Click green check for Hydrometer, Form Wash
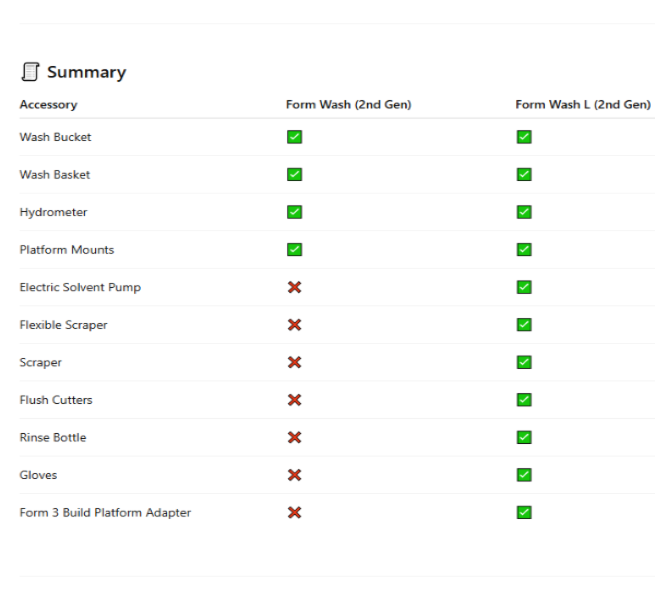The image size is (655, 600). (x=294, y=212)
